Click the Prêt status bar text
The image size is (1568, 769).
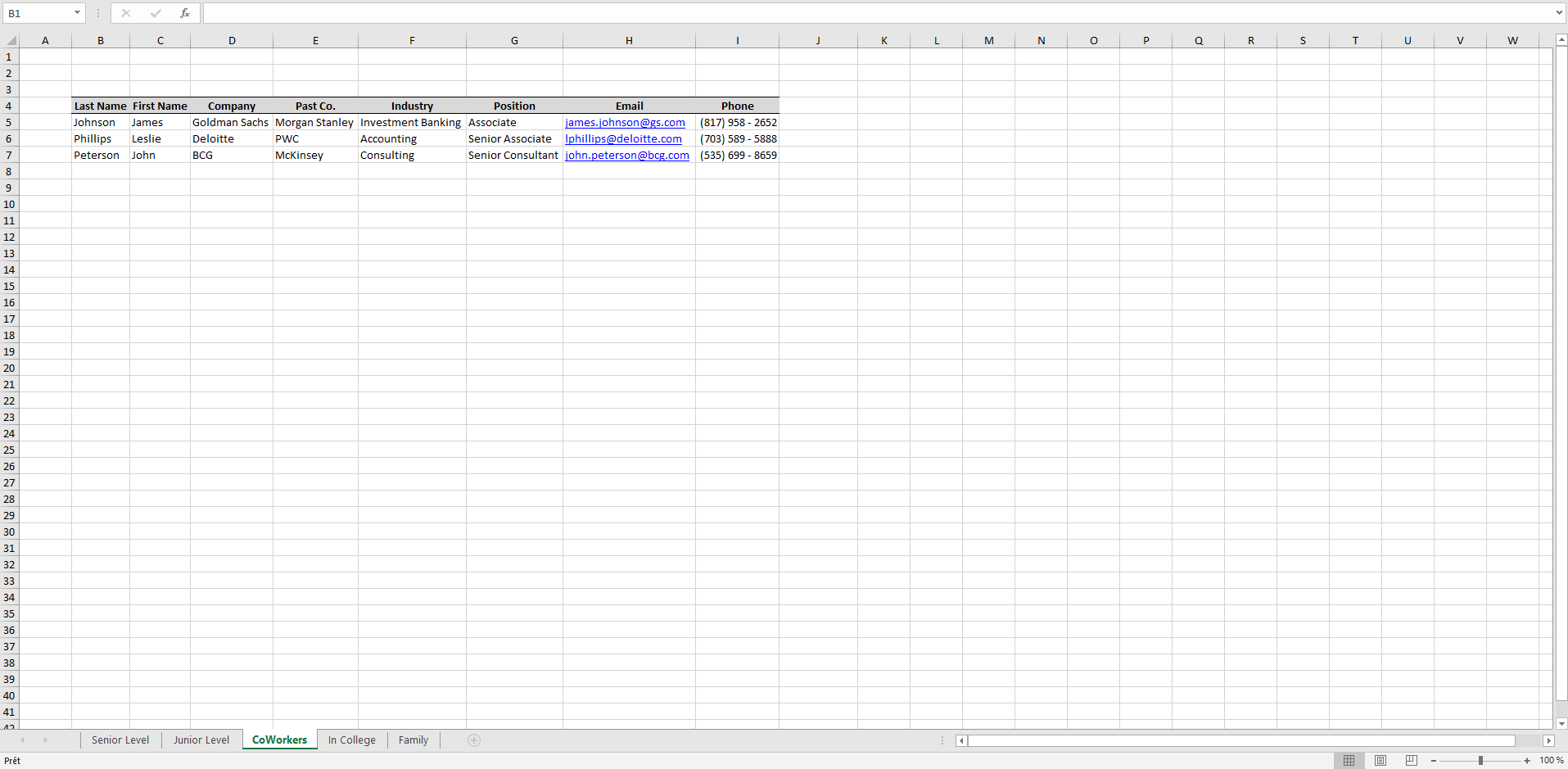click(12, 761)
